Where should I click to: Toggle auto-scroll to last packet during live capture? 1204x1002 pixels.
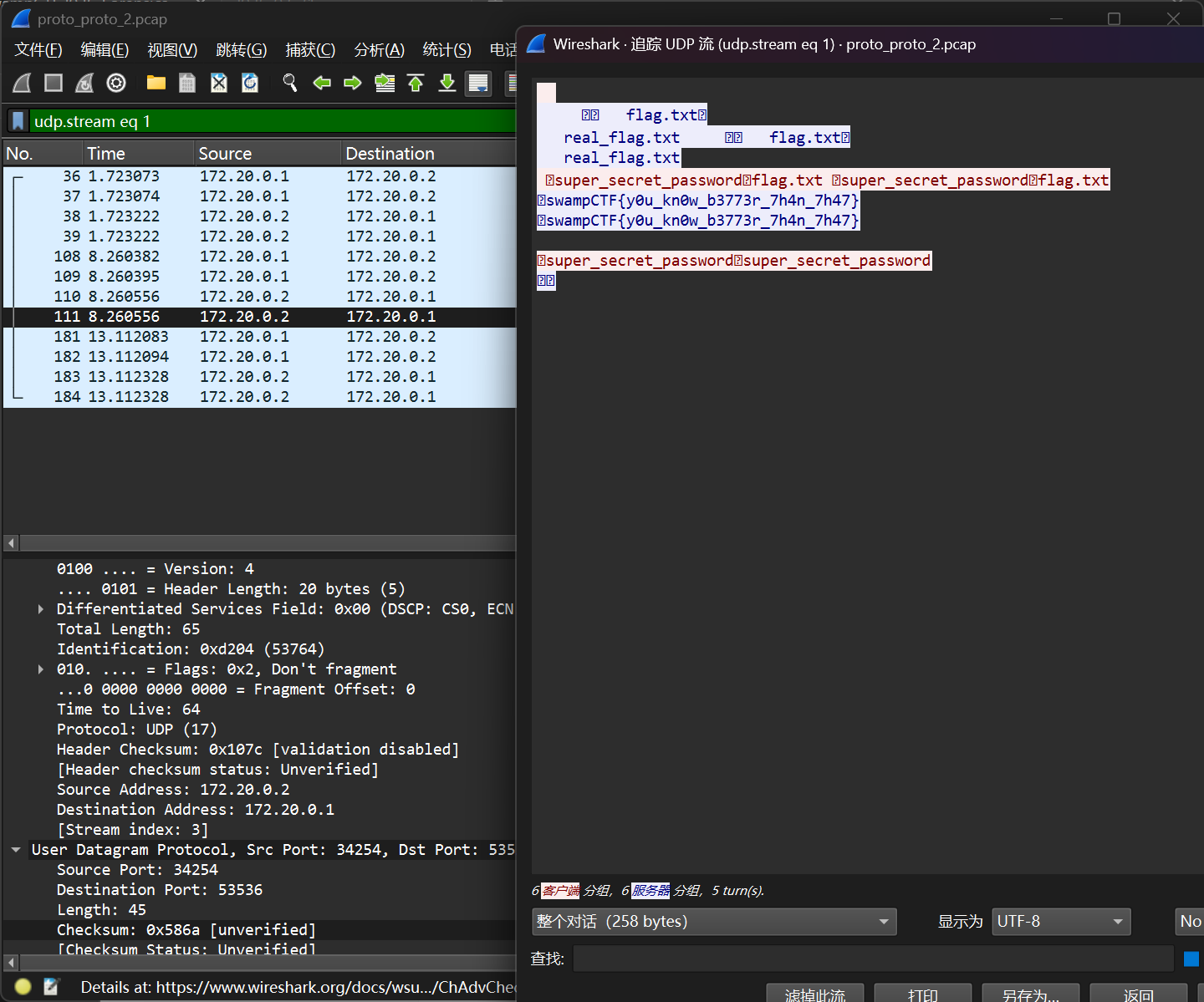tap(478, 83)
